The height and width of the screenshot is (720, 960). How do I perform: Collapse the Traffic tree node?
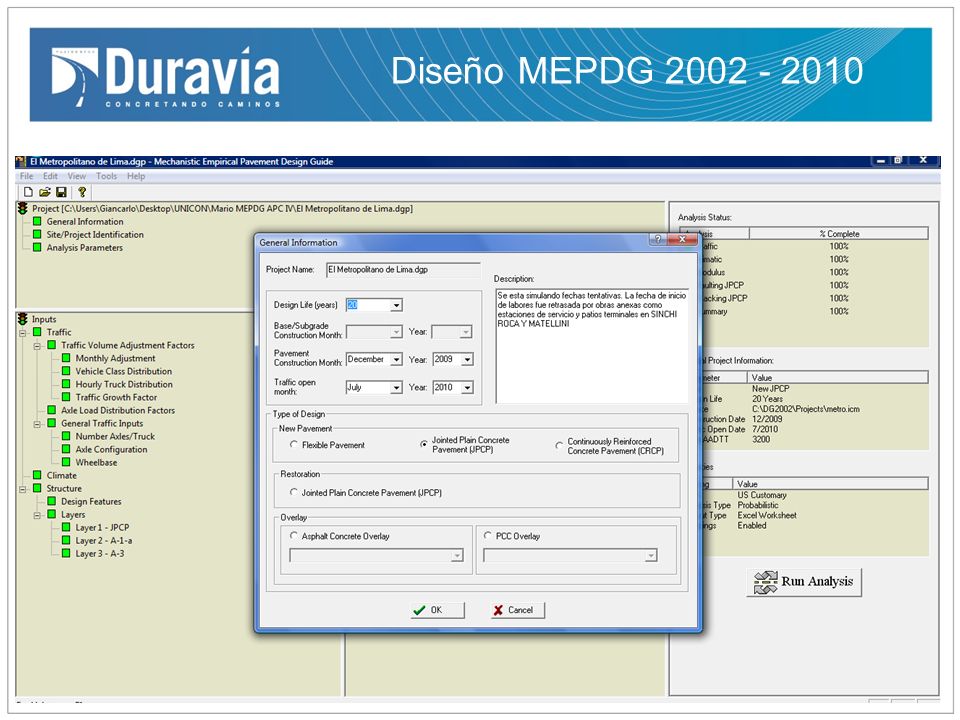[x=23, y=332]
